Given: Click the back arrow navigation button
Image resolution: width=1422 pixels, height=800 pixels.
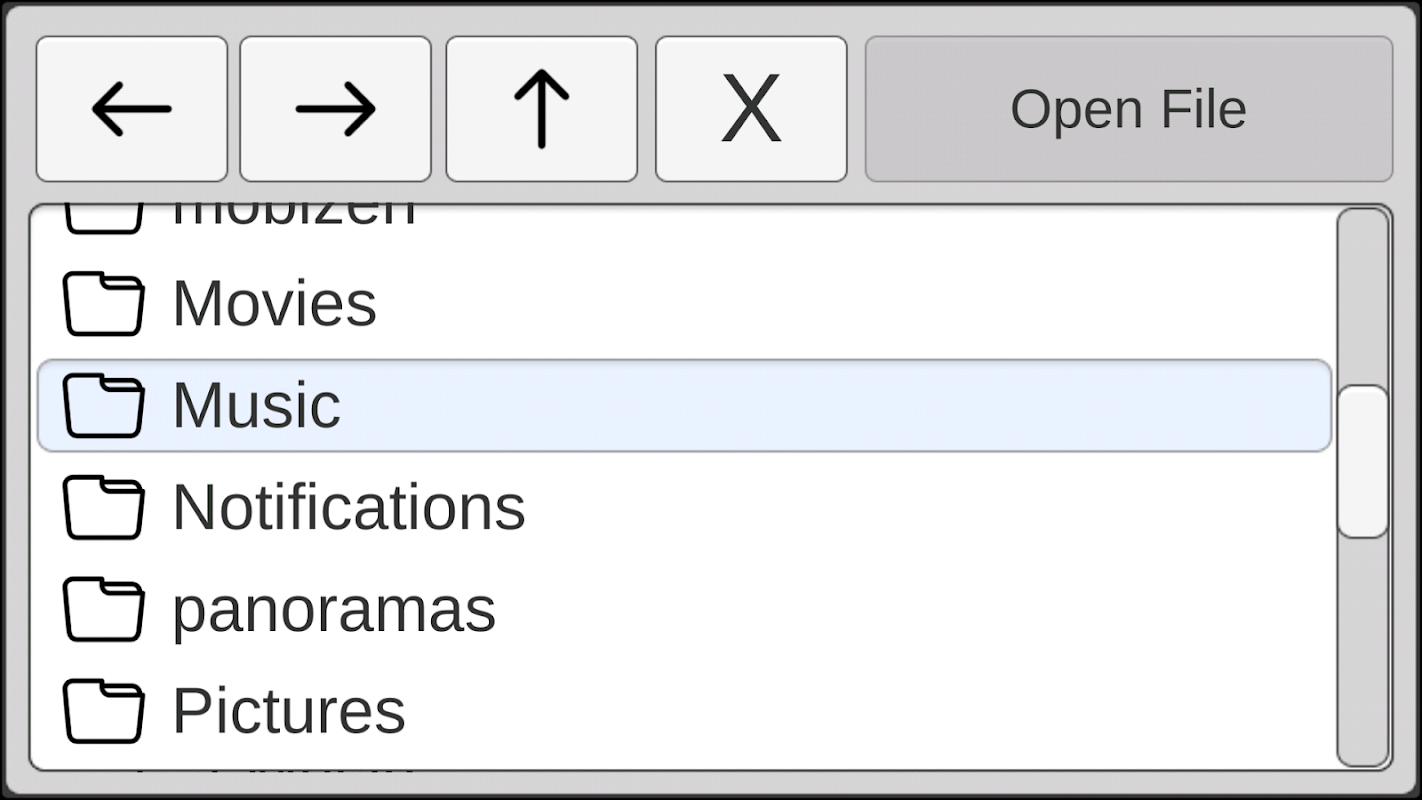Looking at the screenshot, I should coord(131,109).
